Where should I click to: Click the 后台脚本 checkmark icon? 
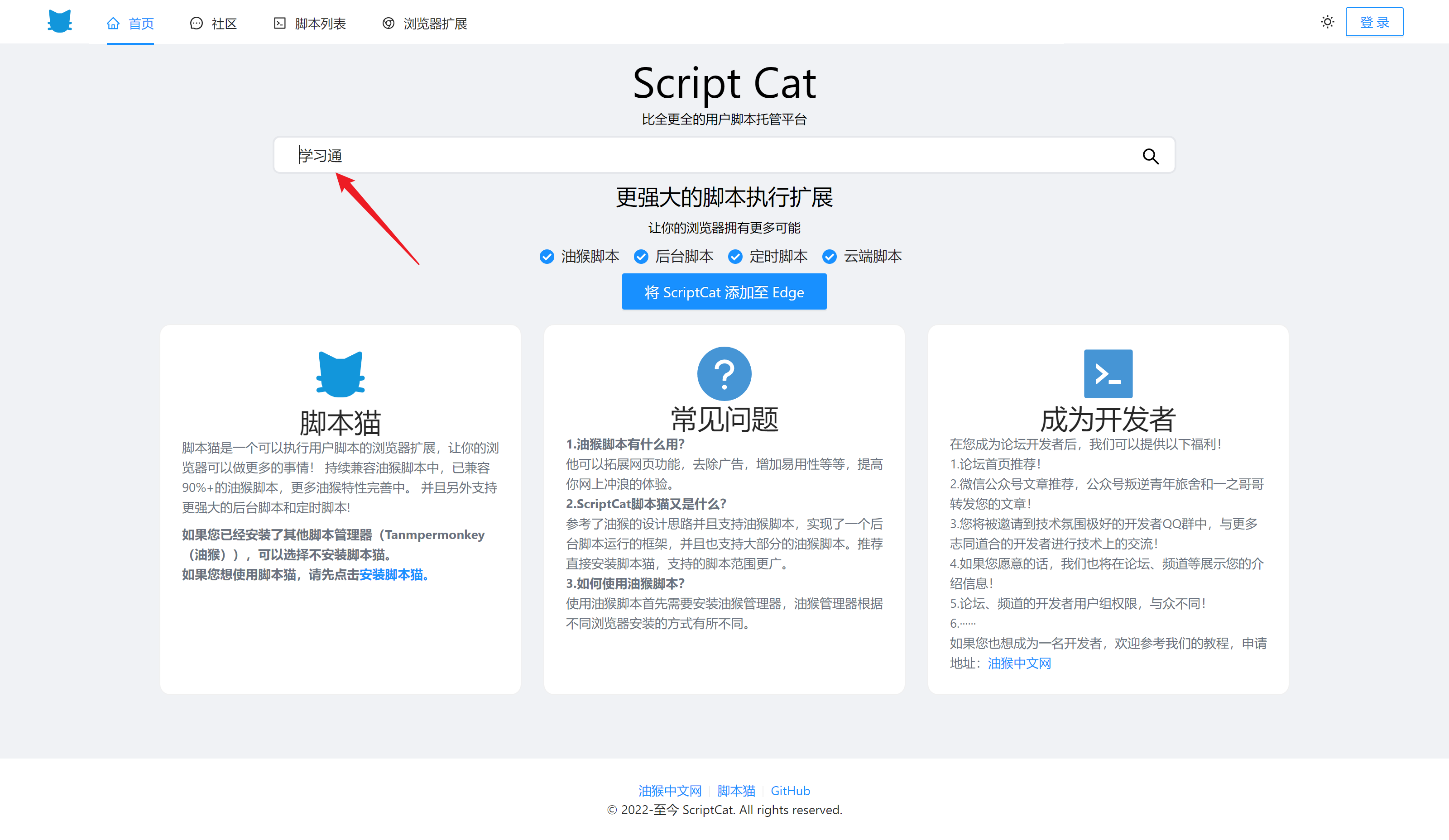coord(641,256)
